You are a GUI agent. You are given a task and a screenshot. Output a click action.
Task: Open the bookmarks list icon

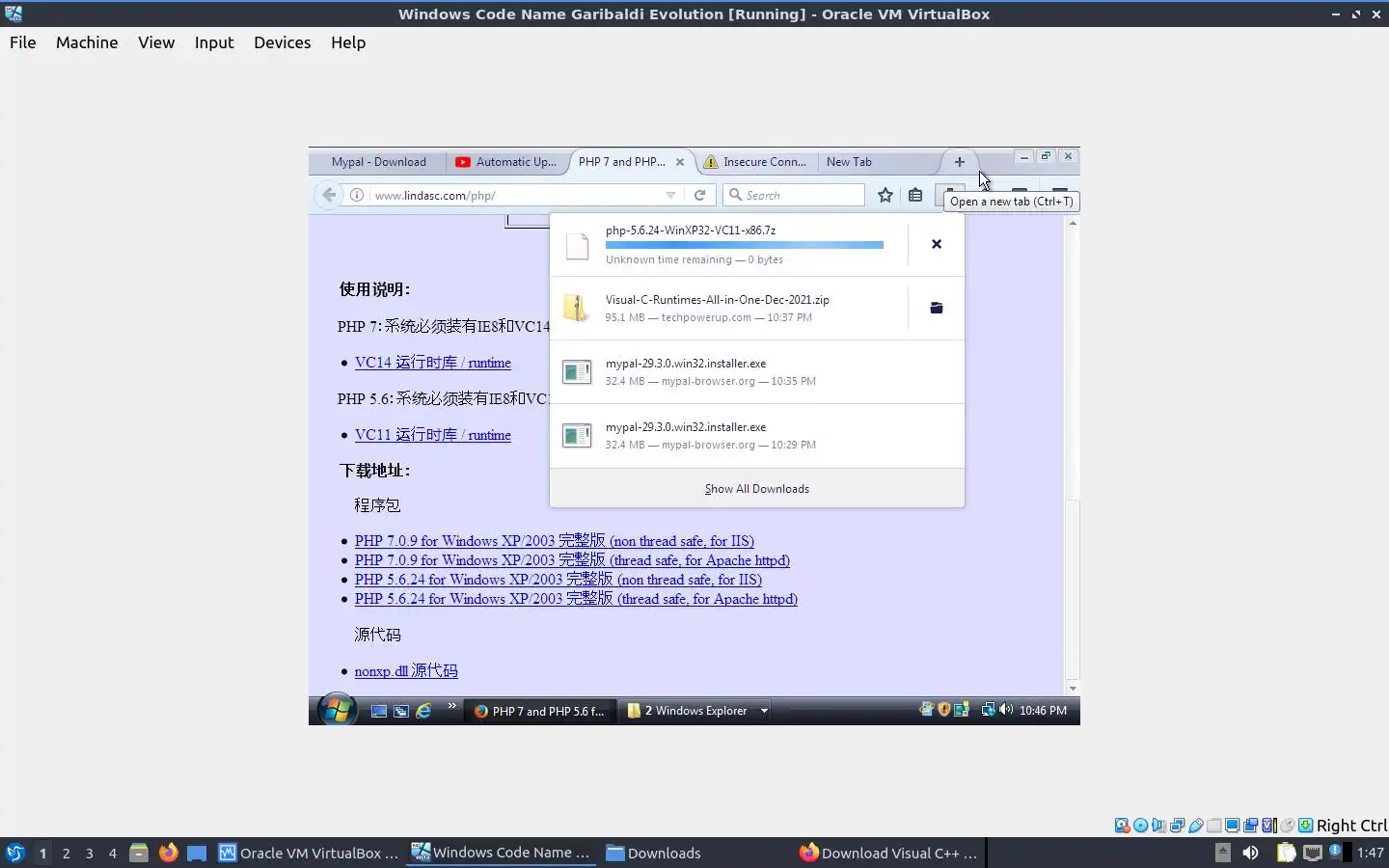[915, 195]
